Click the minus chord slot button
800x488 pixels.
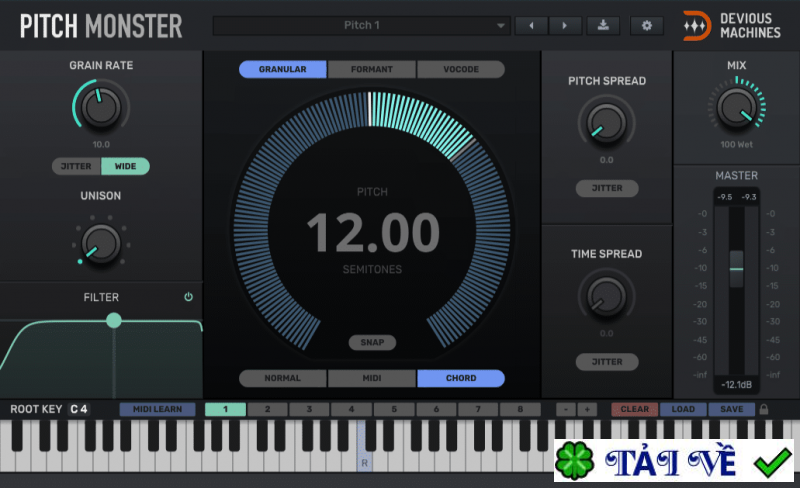566,409
